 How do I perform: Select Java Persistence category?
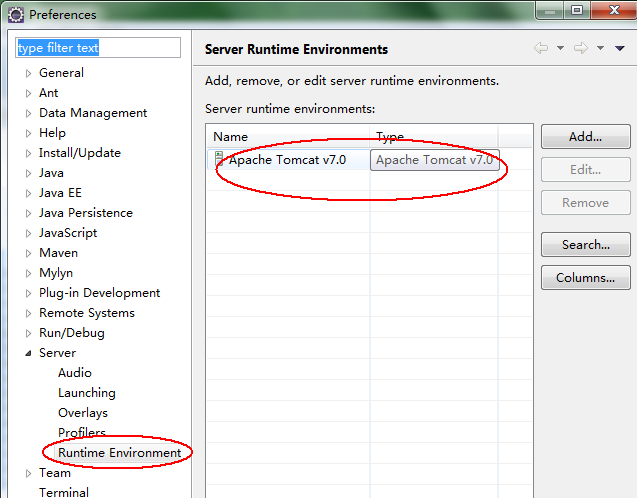pyautogui.click(x=86, y=212)
